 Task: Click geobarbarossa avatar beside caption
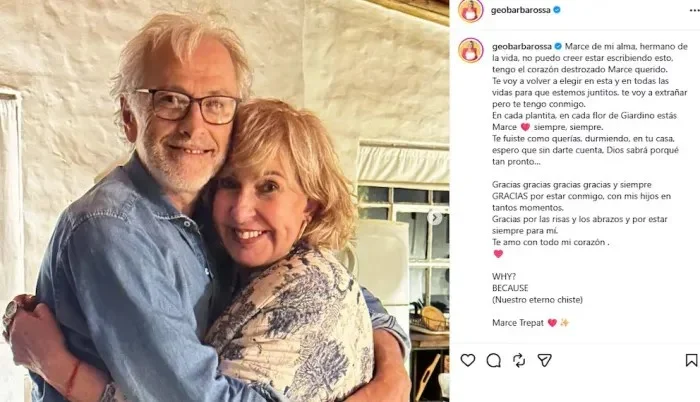point(471,50)
